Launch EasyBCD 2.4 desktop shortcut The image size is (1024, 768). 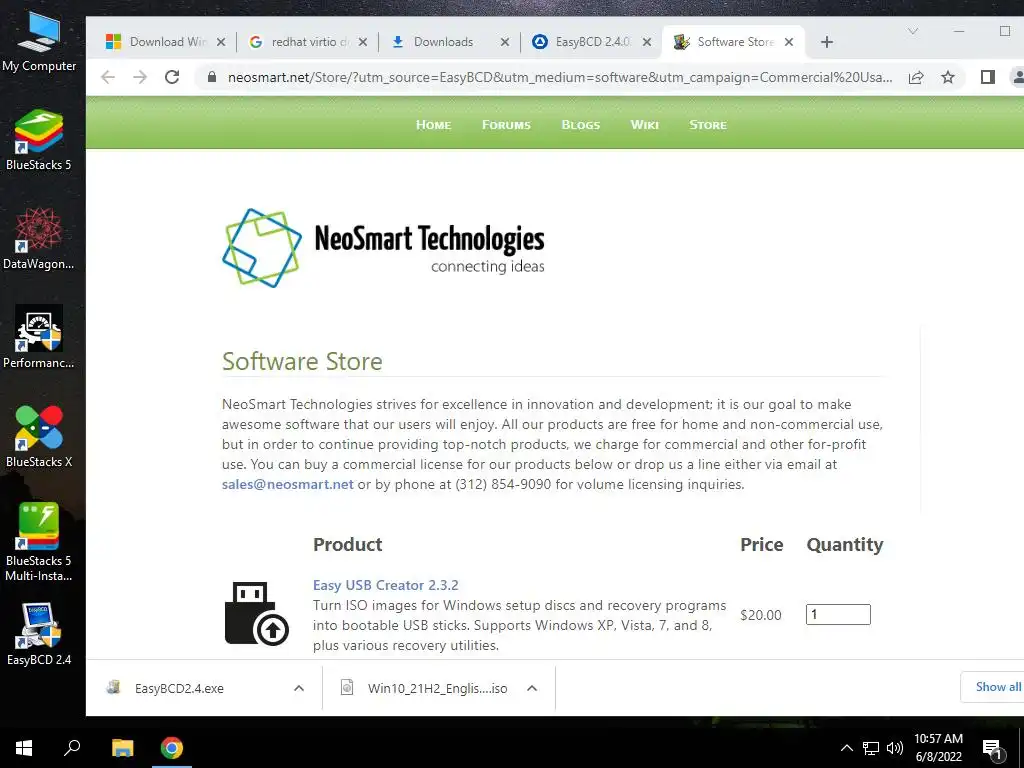tap(39, 634)
